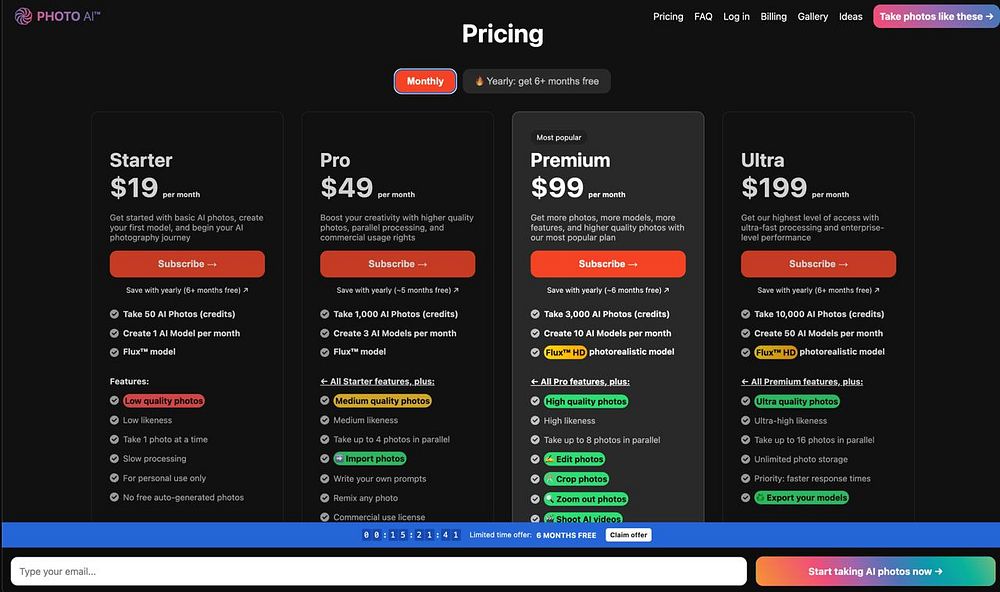The image size is (1000, 592).
Task: Click the Photo AI swirl logo icon
Action: 23,16
